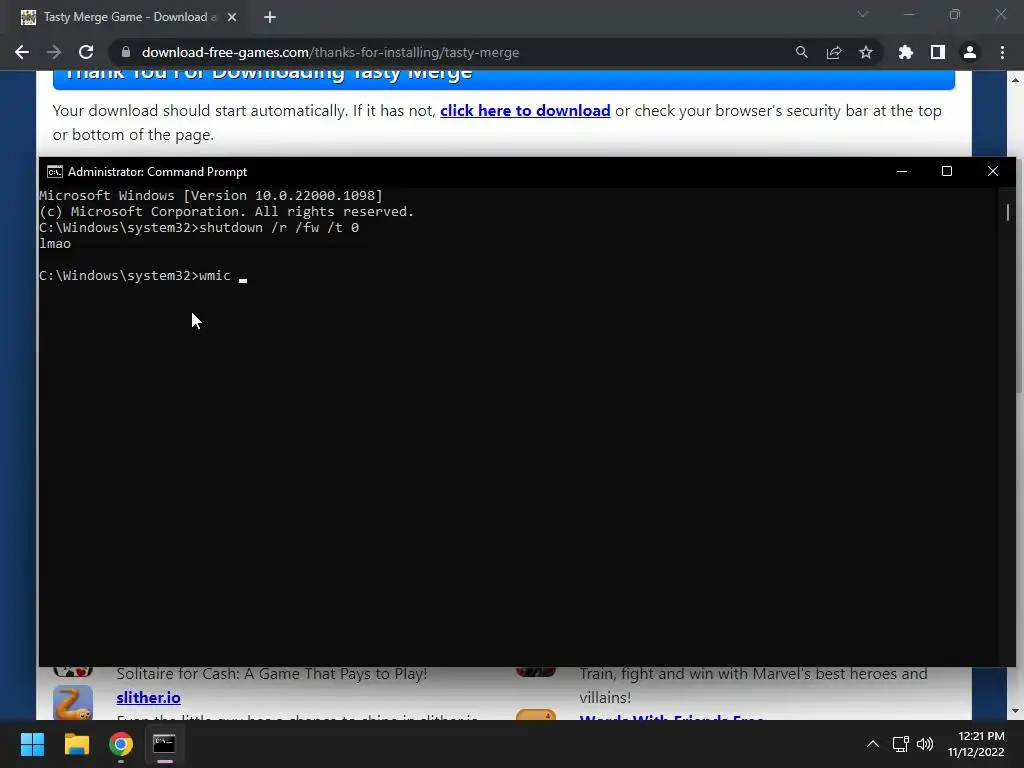Click the 'lmao' output line in console
Viewport: 1024px width, 768px height.
point(55,244)
